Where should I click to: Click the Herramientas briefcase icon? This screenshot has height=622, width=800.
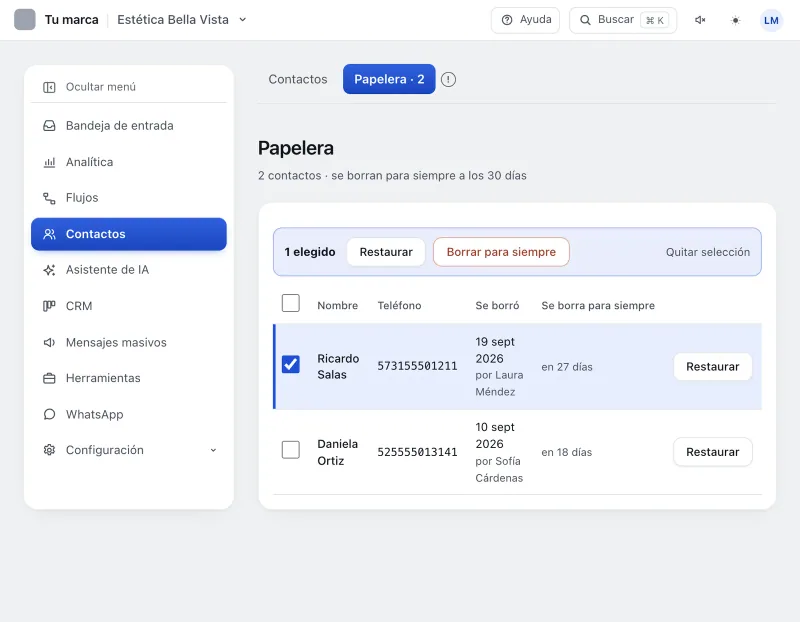point(49,378)
